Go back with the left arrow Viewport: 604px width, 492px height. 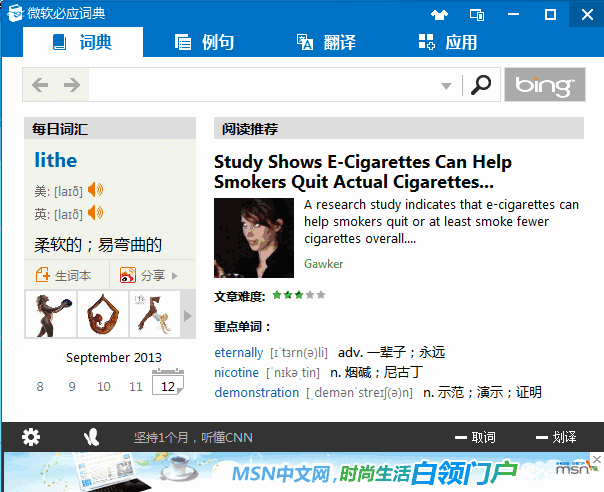pos(41,85)
